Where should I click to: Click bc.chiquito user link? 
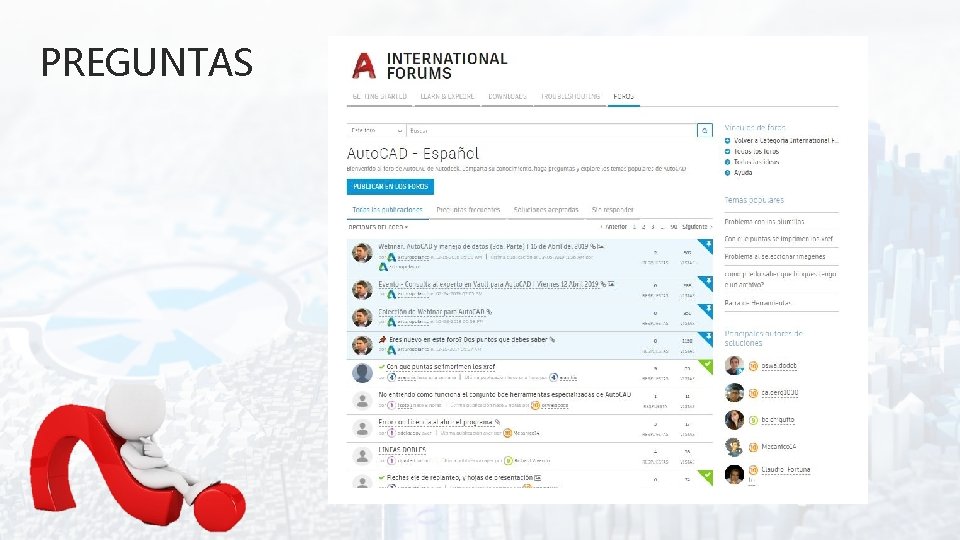[x=778, y=421]
